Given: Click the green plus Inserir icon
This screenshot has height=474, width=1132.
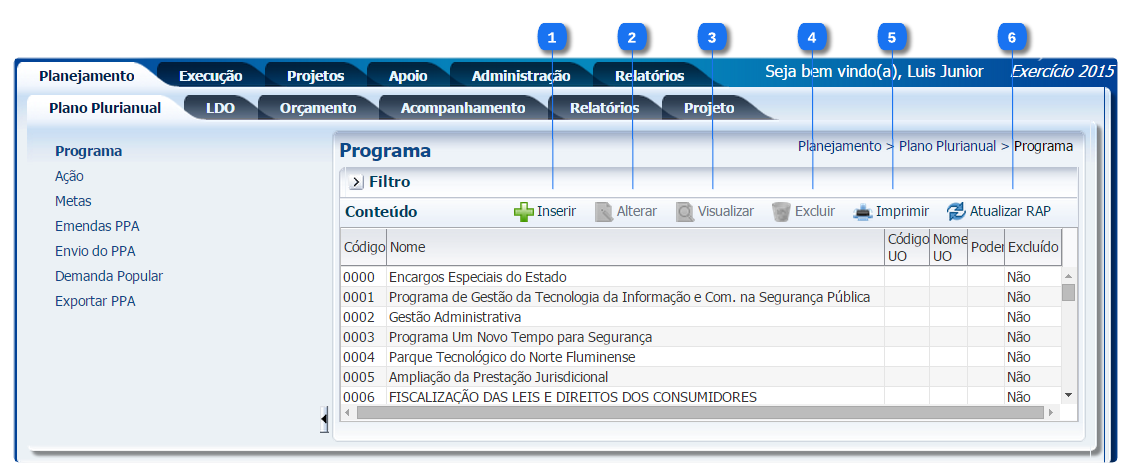Looking at the screenshot, I should 524,212.
